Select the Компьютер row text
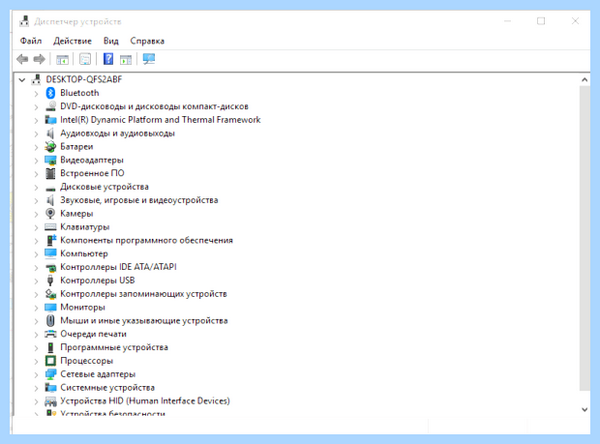Viewport: 600px width, 444px height. click(x=84, y=254)
